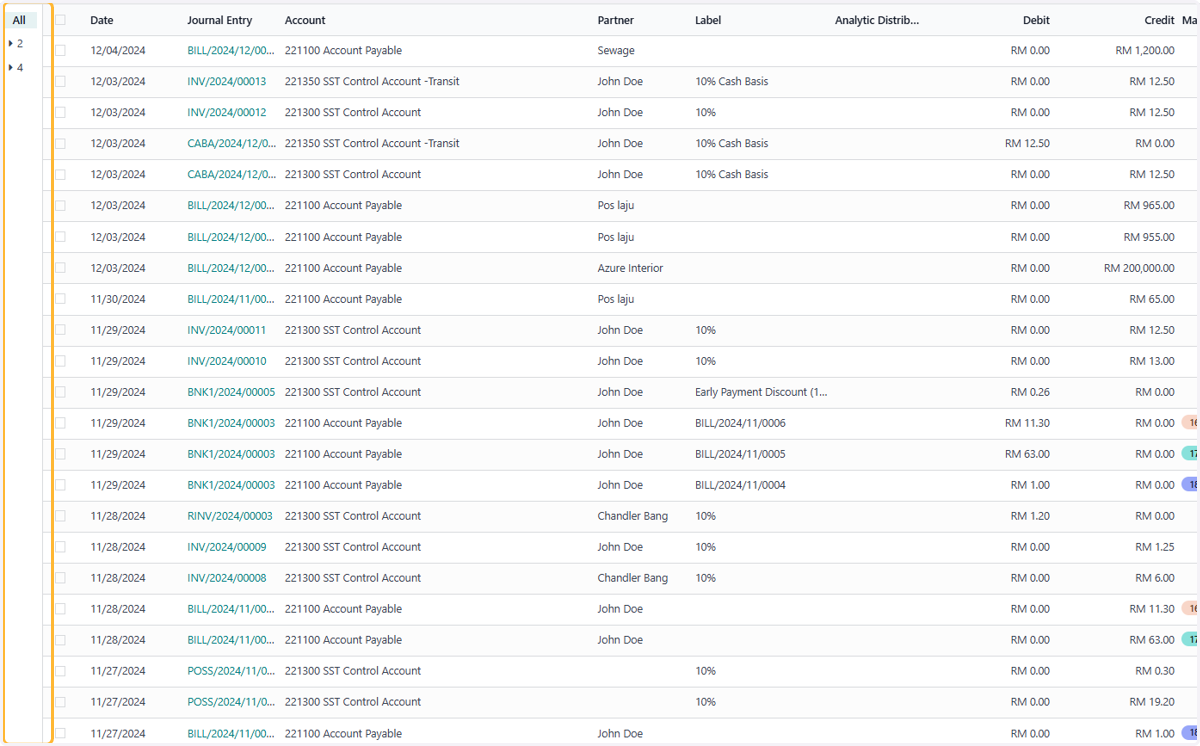This screenshot has height=746, width=1200.
Task: Open journal entry INV/2024/00008
Action: pyautogui.click(x=227, y=578)
